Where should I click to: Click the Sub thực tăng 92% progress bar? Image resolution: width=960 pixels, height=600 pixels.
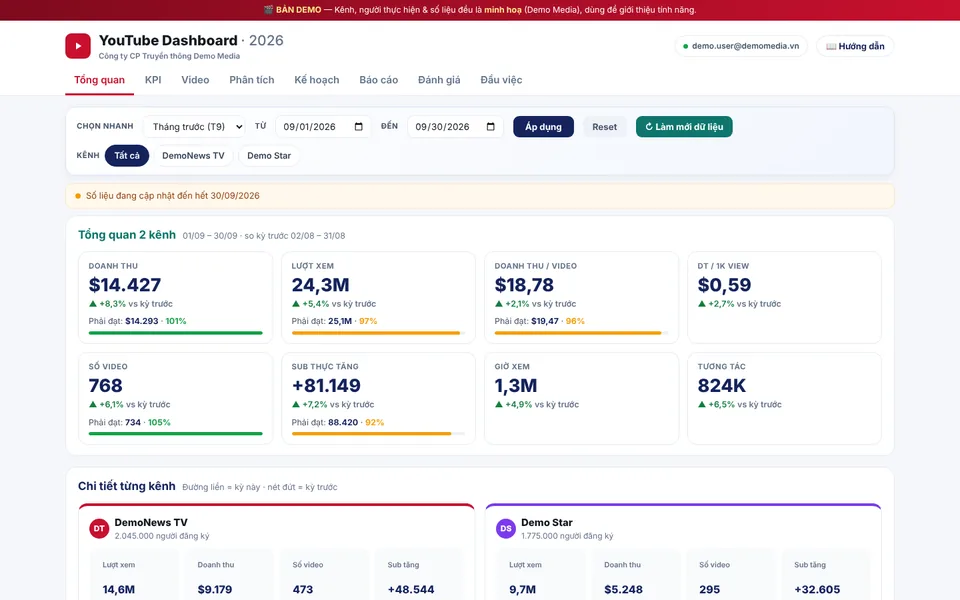pyautogui.click(x=378, y=433)
